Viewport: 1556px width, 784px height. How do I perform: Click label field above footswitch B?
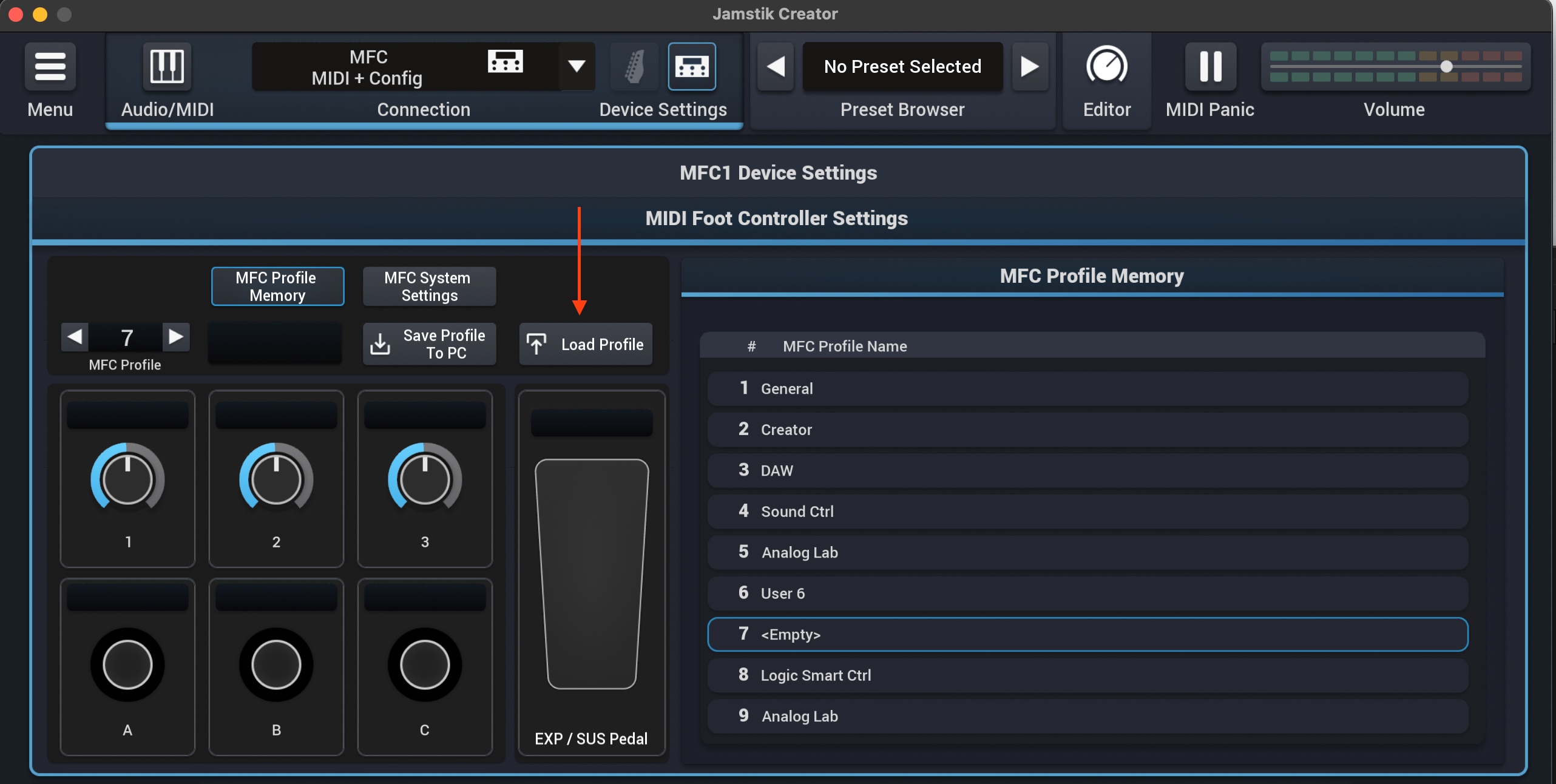pos(276,598)
